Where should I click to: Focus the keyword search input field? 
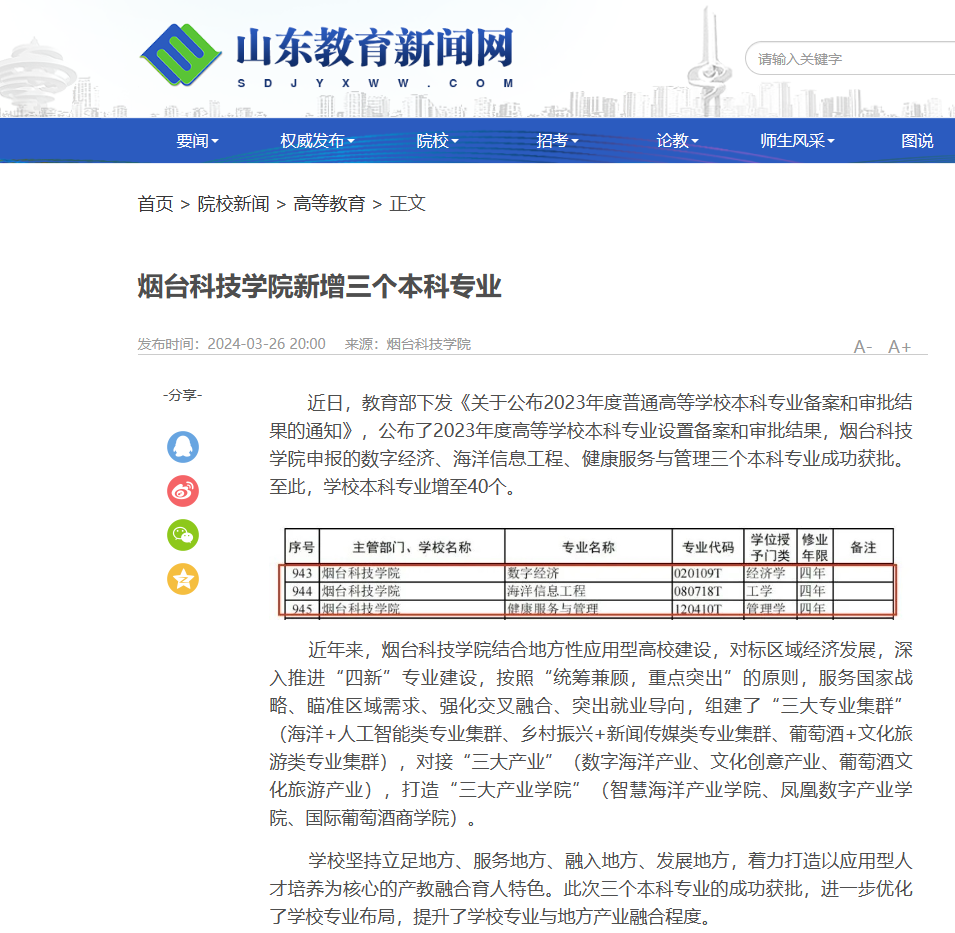pos(850,59)
